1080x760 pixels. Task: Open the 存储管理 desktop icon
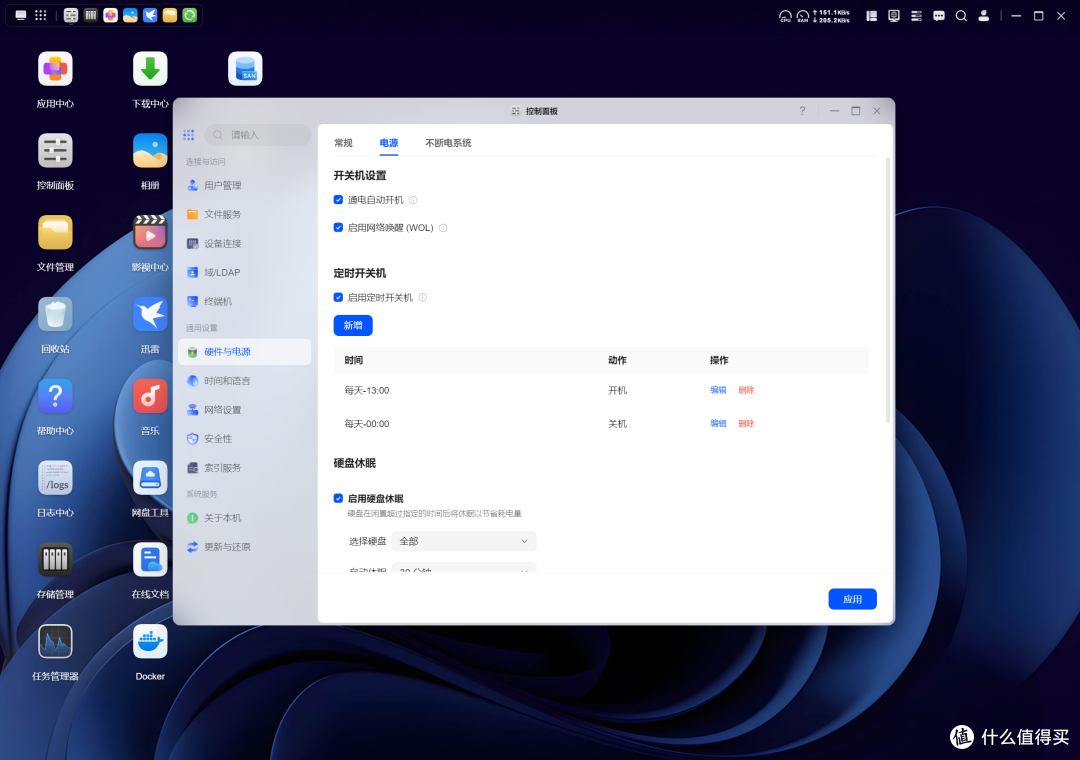pos(55,560)
